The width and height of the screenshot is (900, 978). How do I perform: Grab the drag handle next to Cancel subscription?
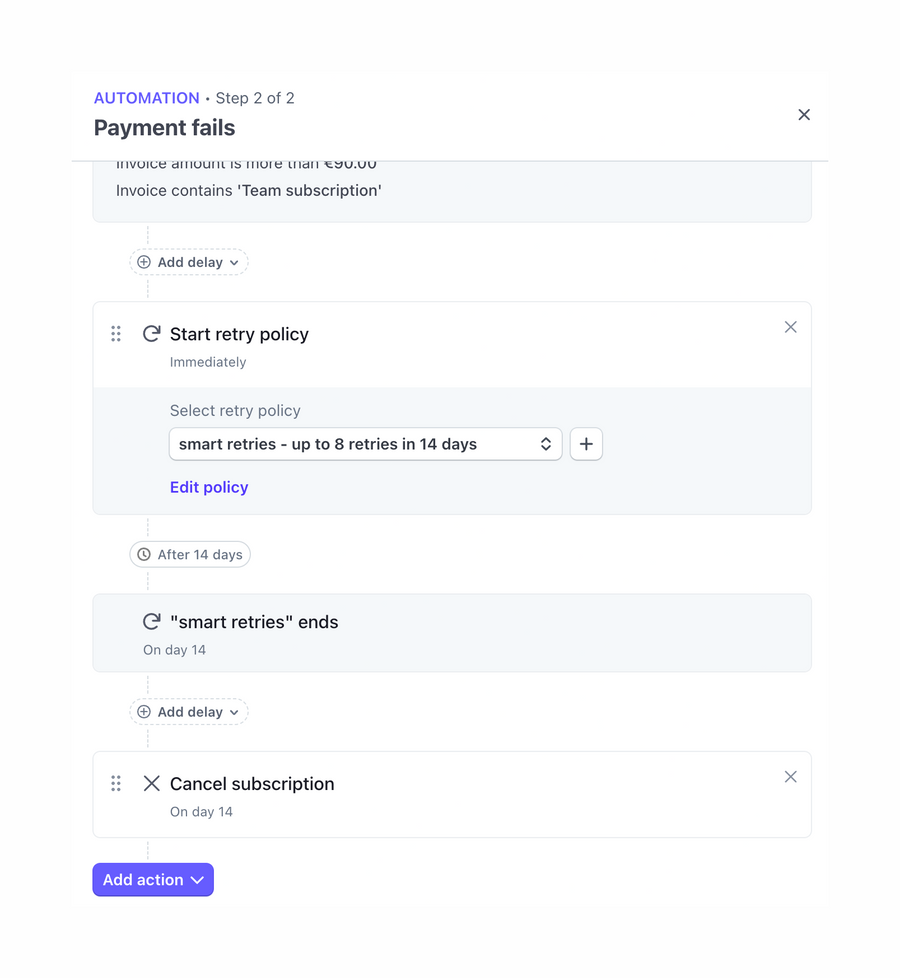pyautogui.click(x=116, y=783)
